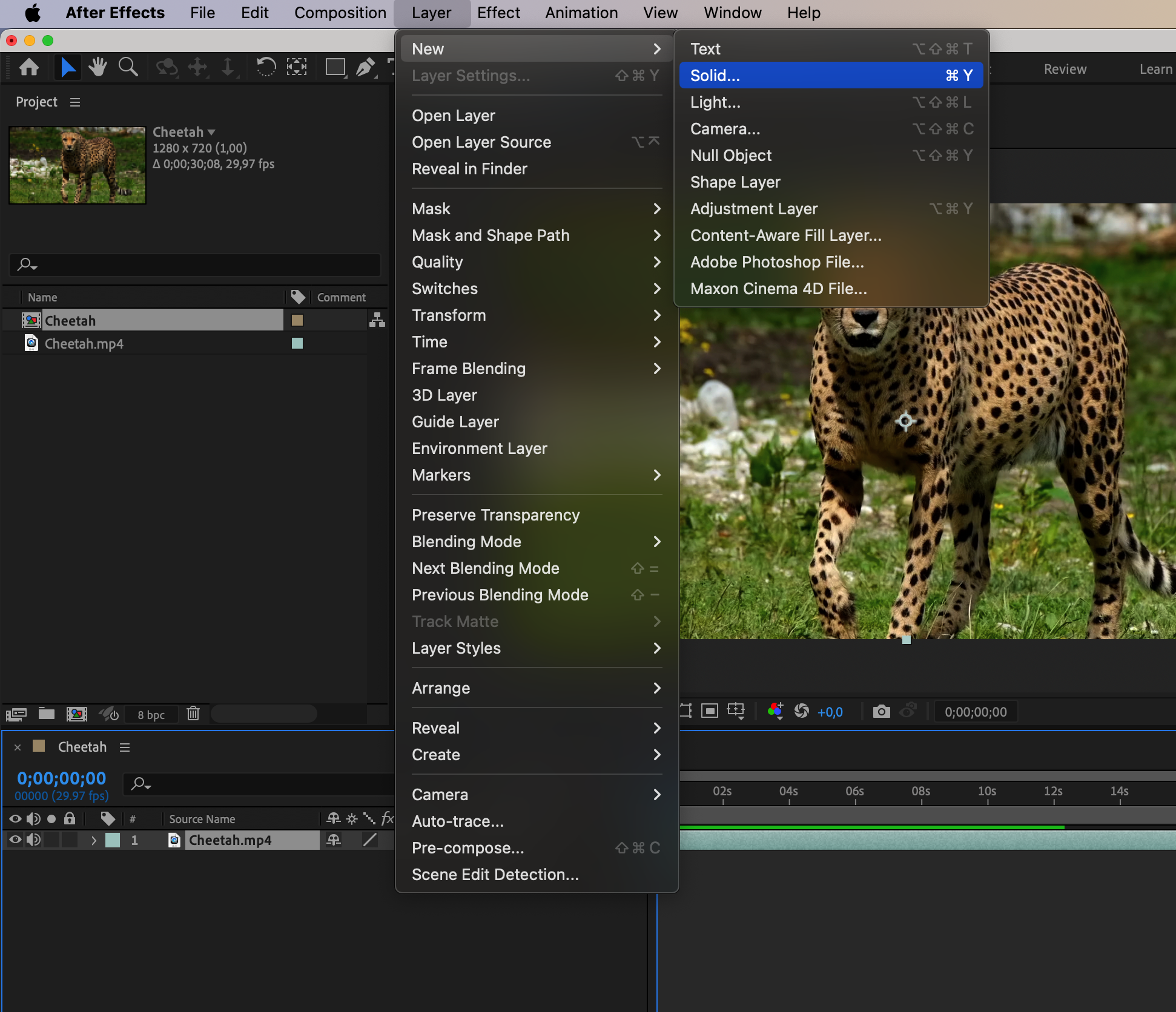Screen dimensions: 1176x1012
Task: Select the Zoom magnifier tool
Action: [x=128, y=67]
